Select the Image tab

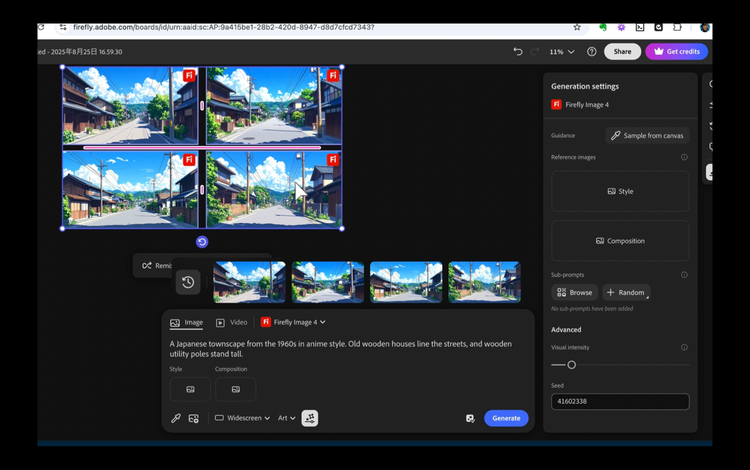coord(187,322)
